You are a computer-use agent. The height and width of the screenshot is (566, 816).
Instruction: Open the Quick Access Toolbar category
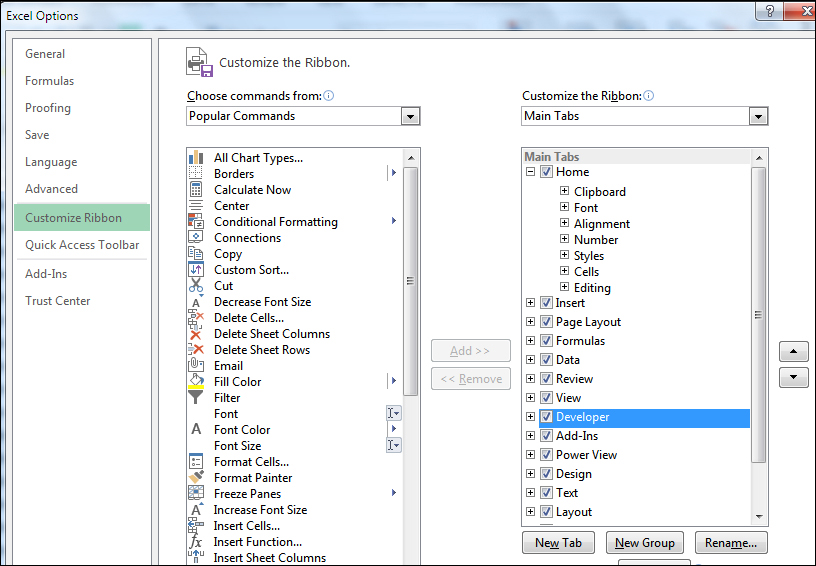point(82,245)
